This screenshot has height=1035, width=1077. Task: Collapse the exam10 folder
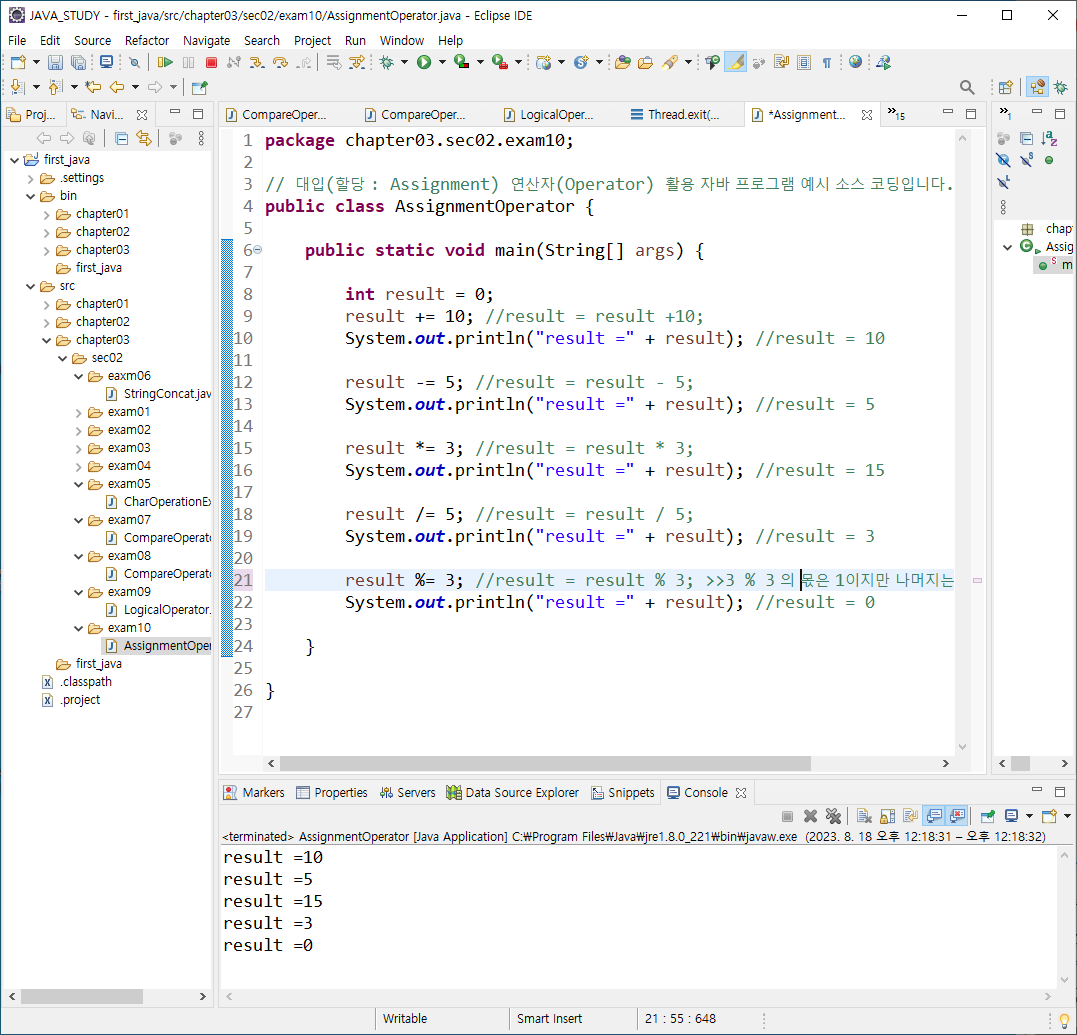point(78,628)
